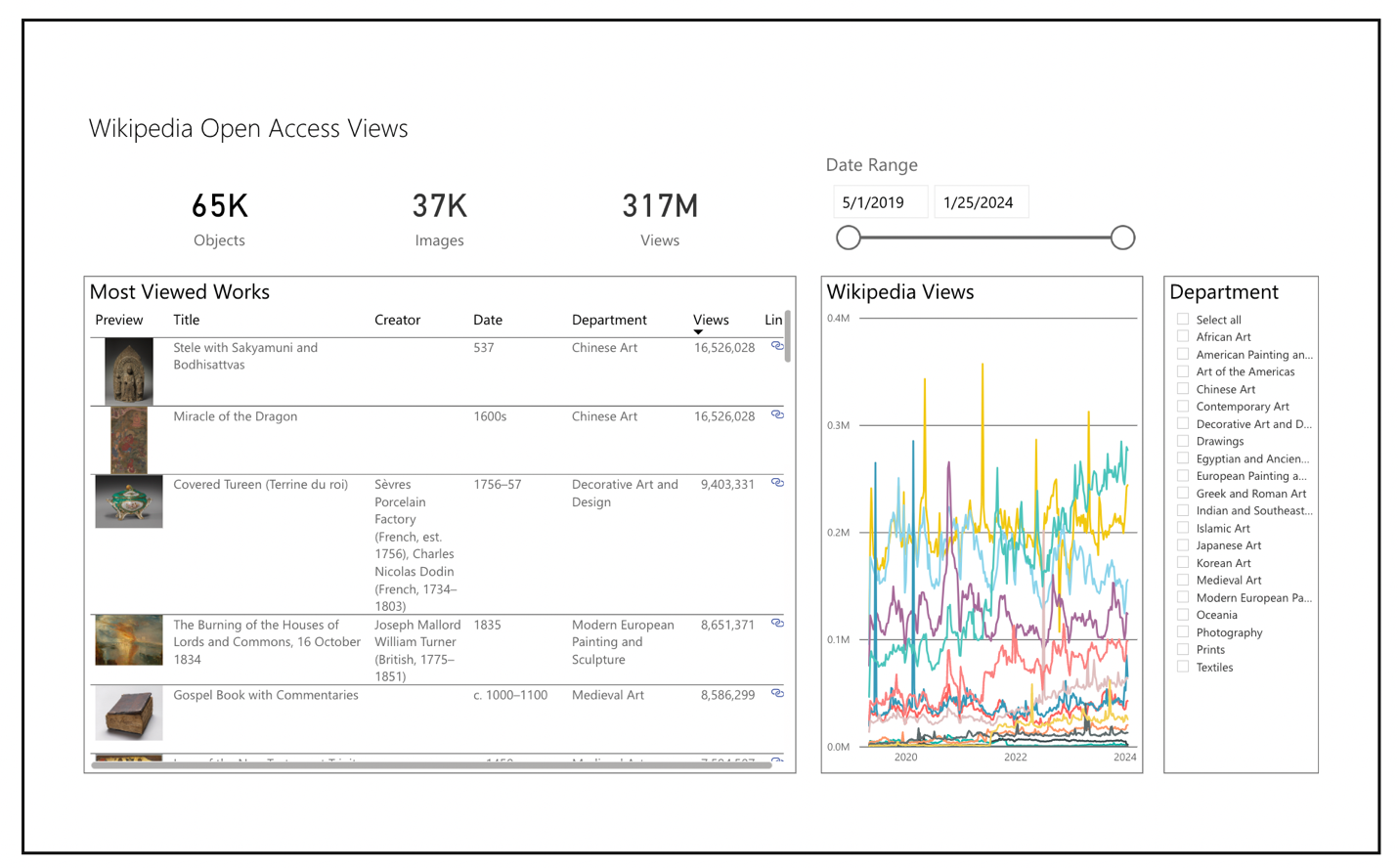Open link icon for Covered Tureen row
The image size is (1398, 868).
pyautogui.click(x=777, y=483)
